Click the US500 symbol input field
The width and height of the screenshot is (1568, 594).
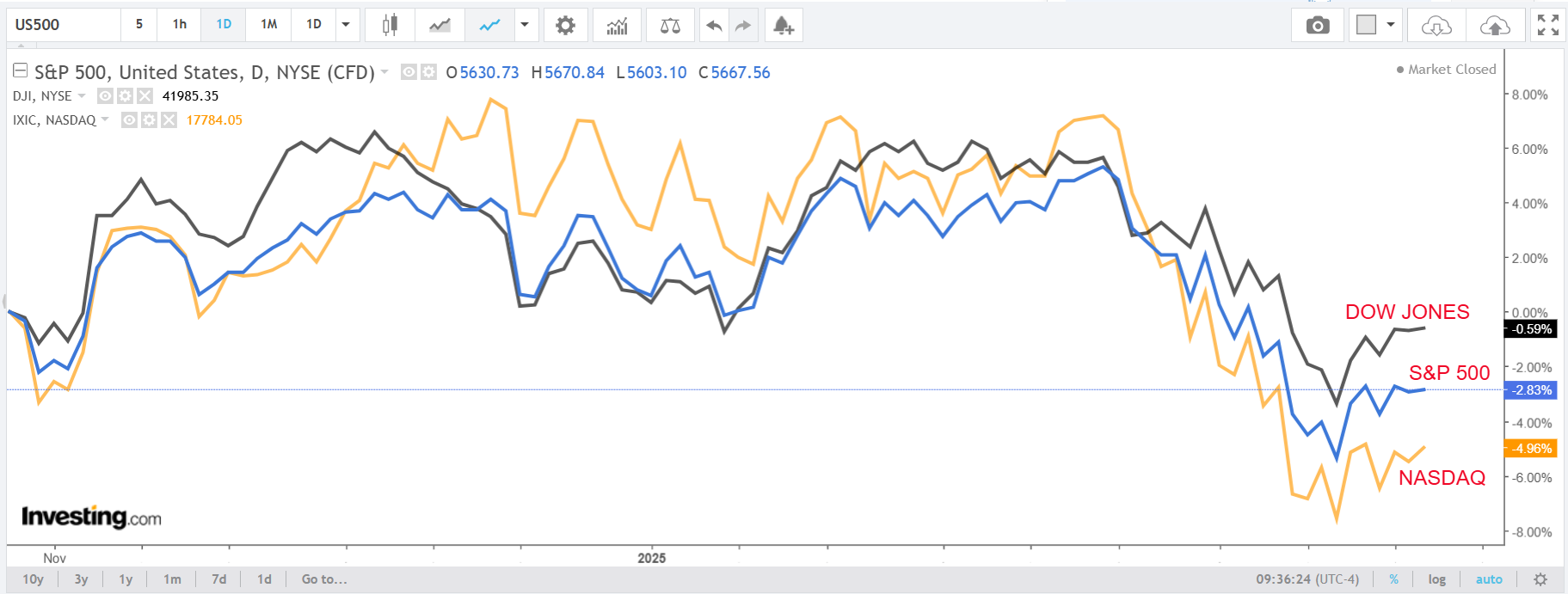point(65,25)
